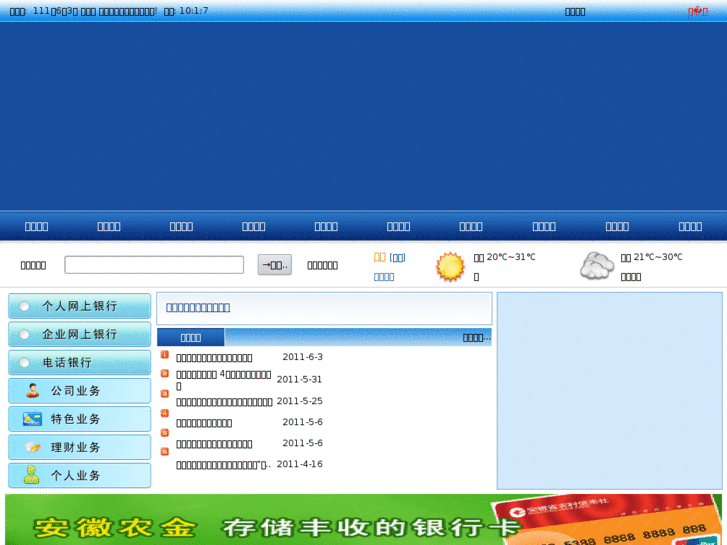Click the 安徽农金 green banner text
This screenshot has height=545, width=727.
point(115,527)
